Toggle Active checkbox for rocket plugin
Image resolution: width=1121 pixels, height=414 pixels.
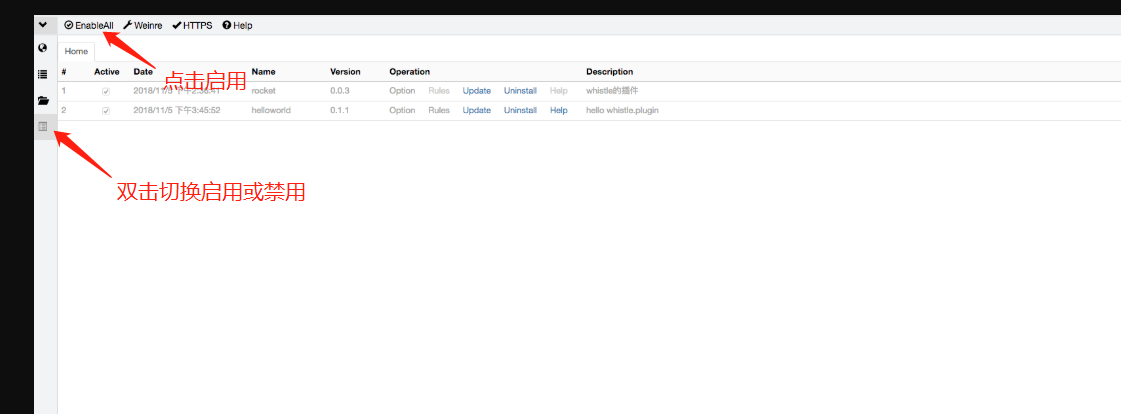(106, 92)
